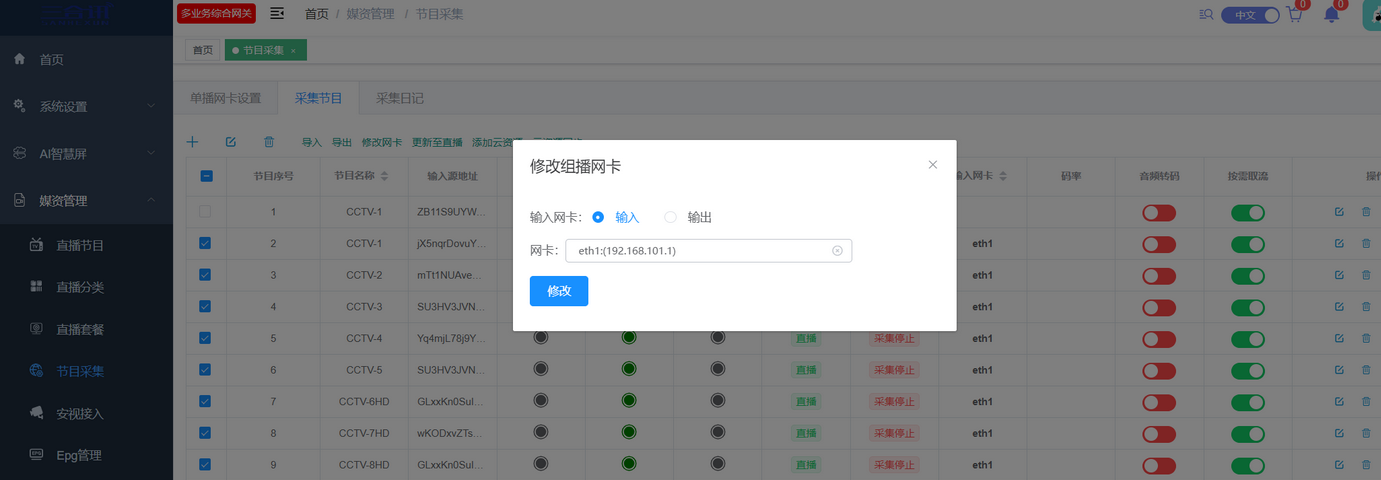
Task: Open 直播节目 in the sidebar
Action: click(x=80, y=245)
